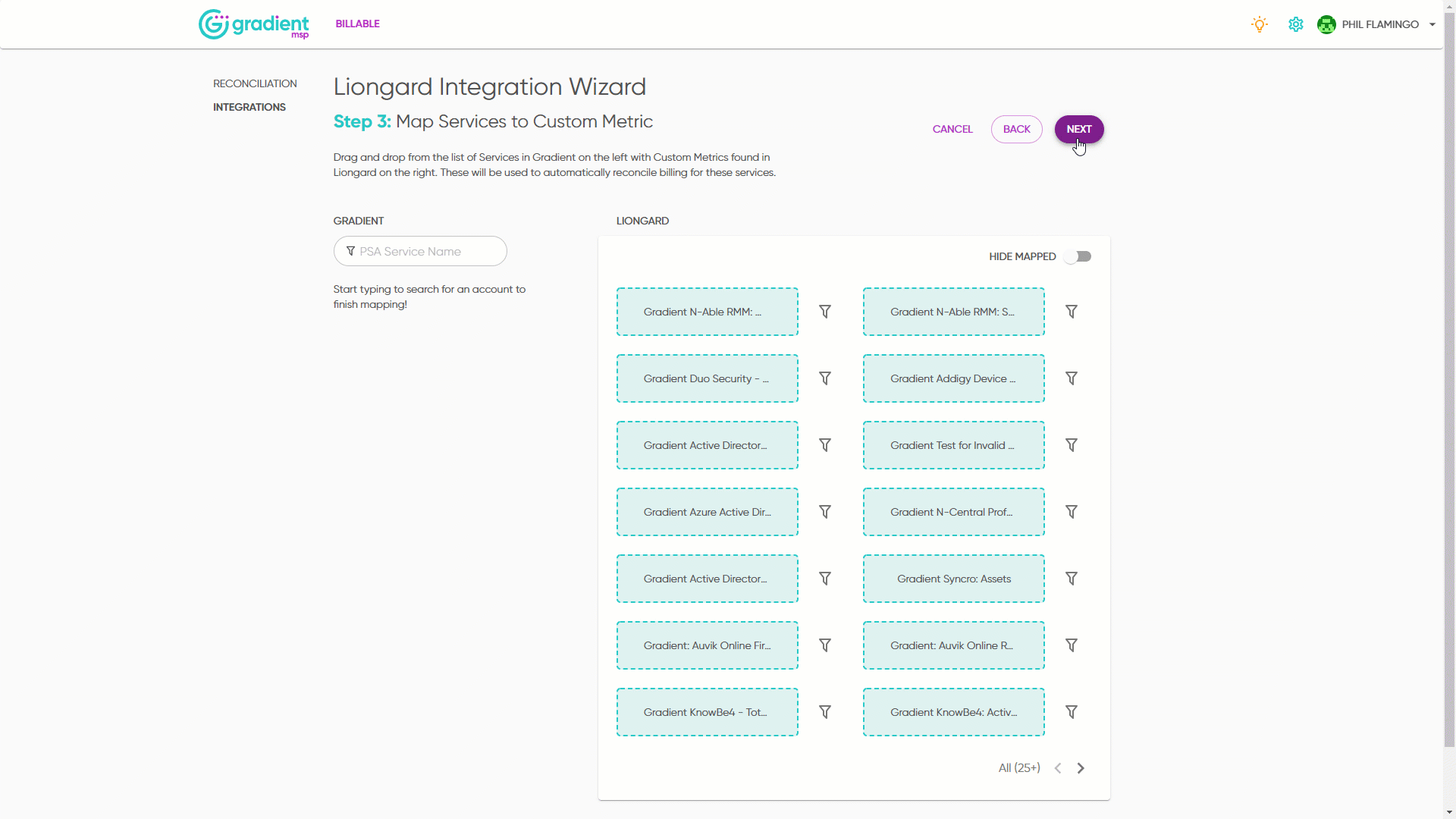The height and width of the screenshot is (819, 1456).
Task: Click the Back button
Action: 1017,129
